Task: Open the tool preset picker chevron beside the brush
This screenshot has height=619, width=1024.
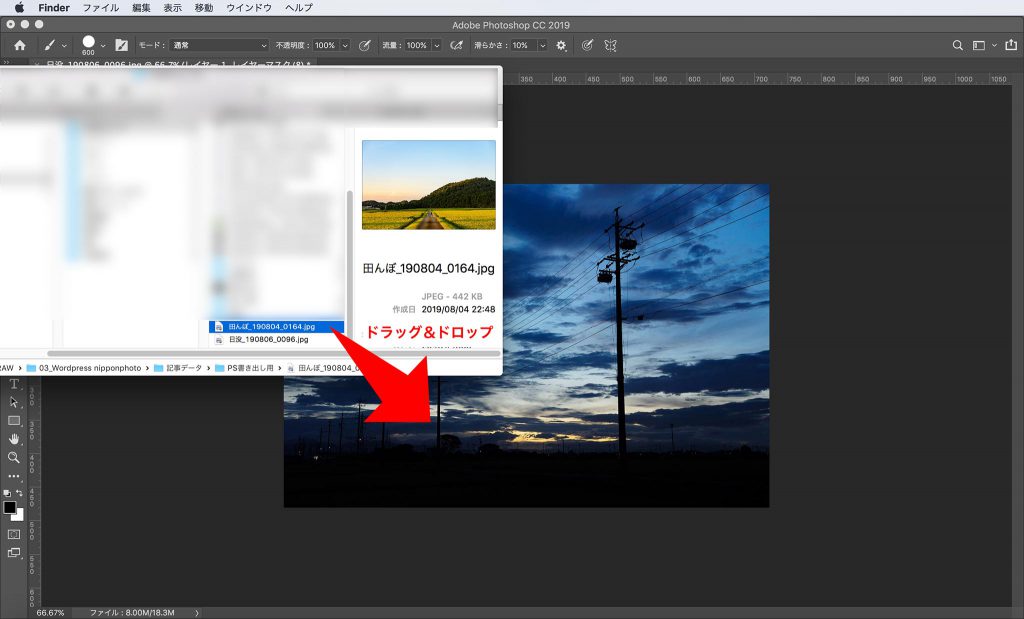Action: (x=64, y=46)
